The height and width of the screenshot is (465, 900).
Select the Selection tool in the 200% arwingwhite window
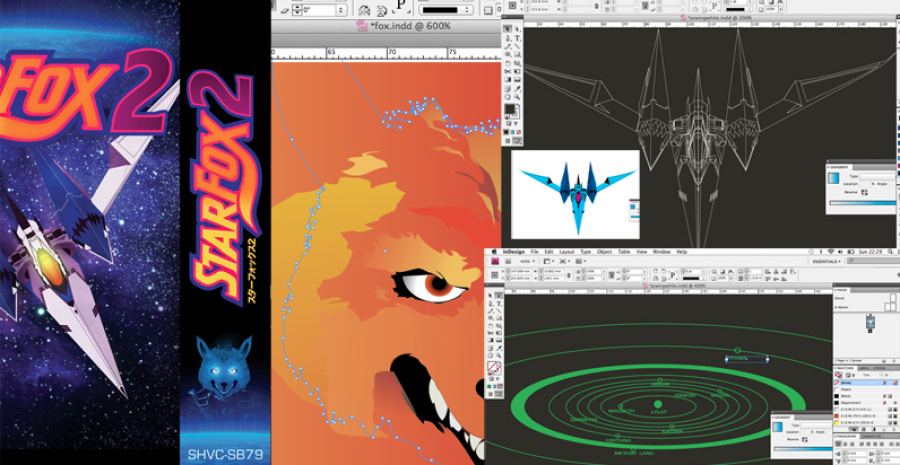[x=507, y=29]
